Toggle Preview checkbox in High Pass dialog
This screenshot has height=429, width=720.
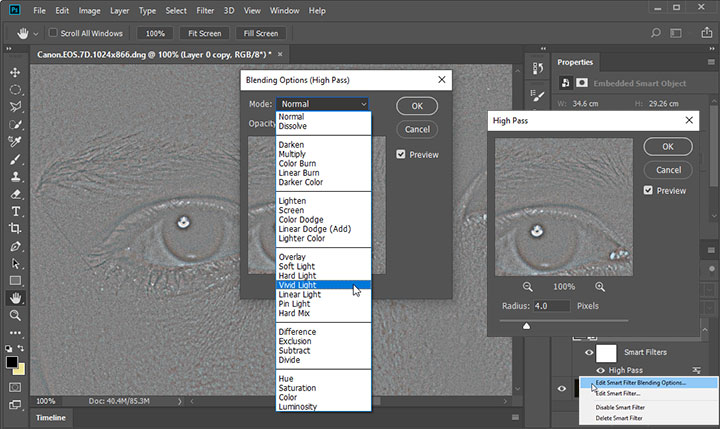(648, 190)
